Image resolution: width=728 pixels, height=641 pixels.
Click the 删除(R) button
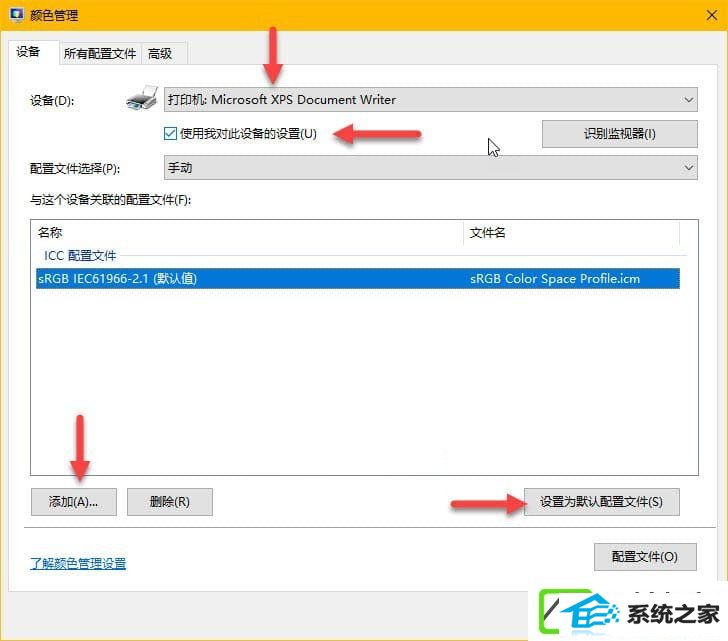(x=170, y=502)
